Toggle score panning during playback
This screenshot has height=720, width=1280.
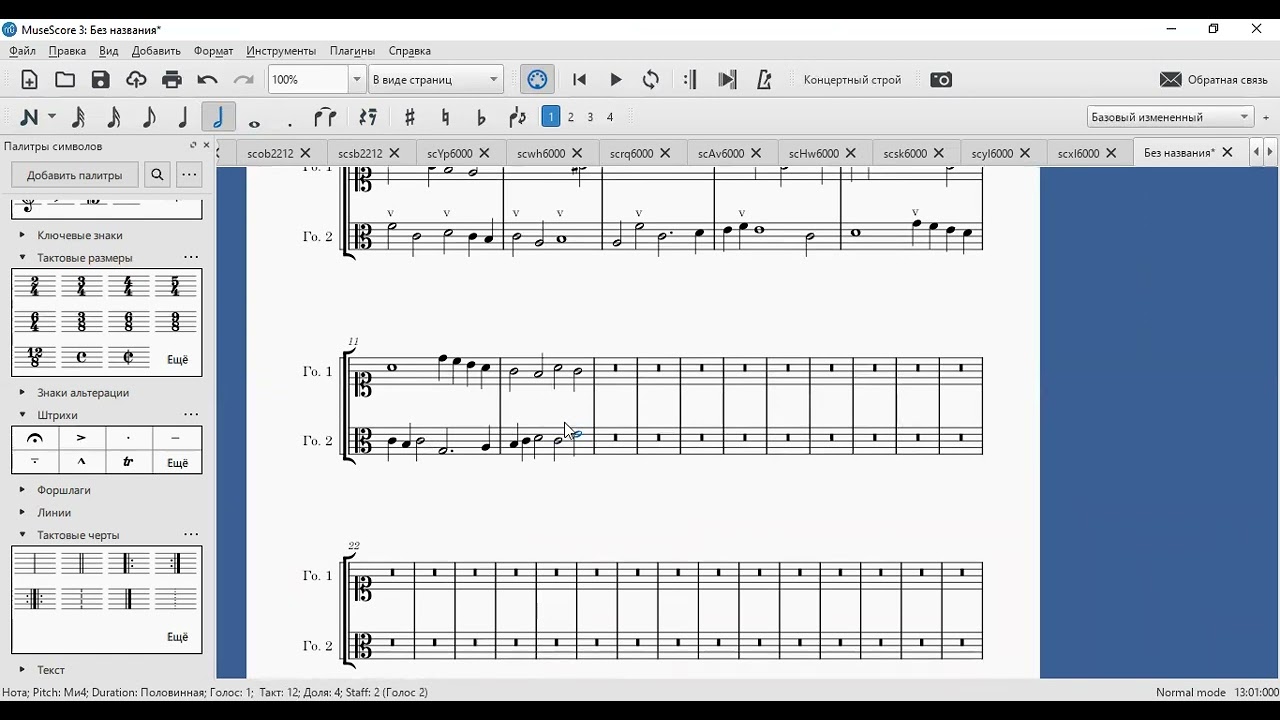[727, 80]
